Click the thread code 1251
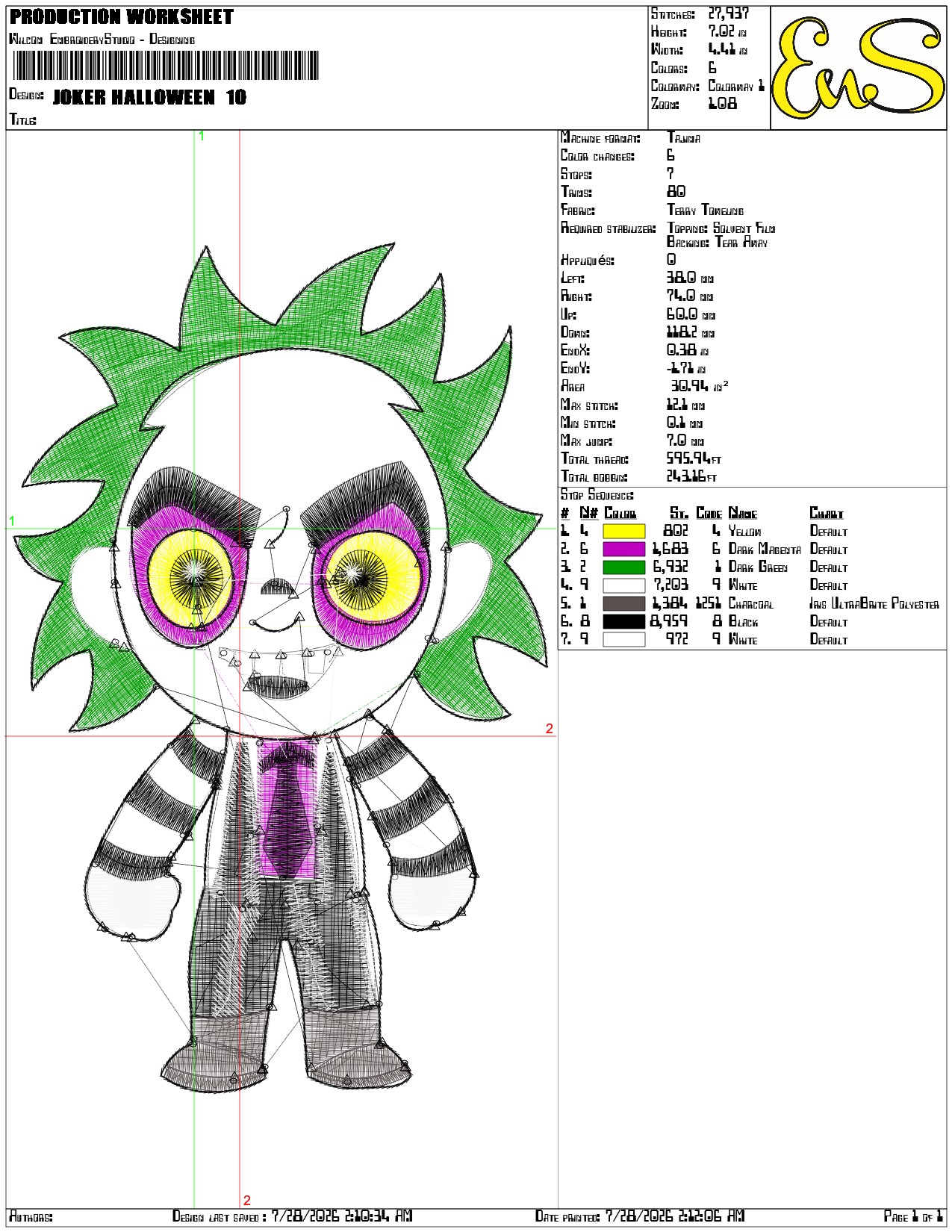The width and height of the screenshot is (952, 1232). click(709, 603)
